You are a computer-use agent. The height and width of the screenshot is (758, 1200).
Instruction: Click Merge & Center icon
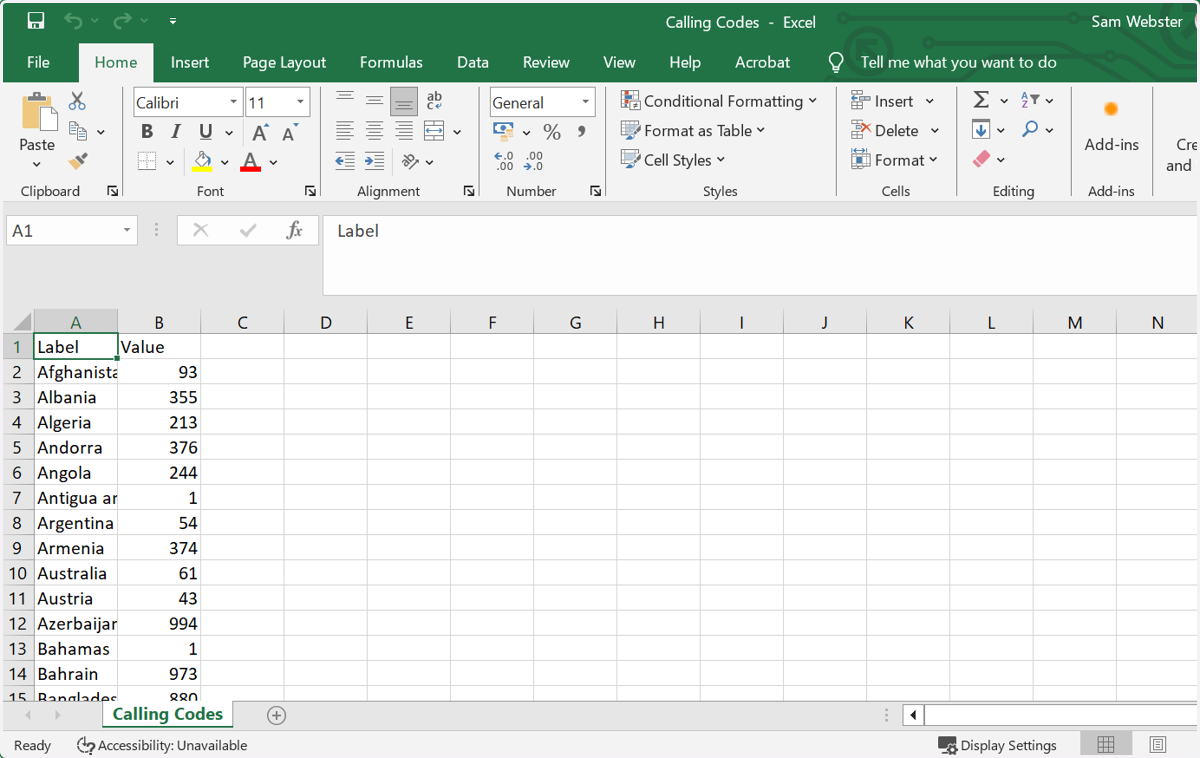[x=434, y=131]
